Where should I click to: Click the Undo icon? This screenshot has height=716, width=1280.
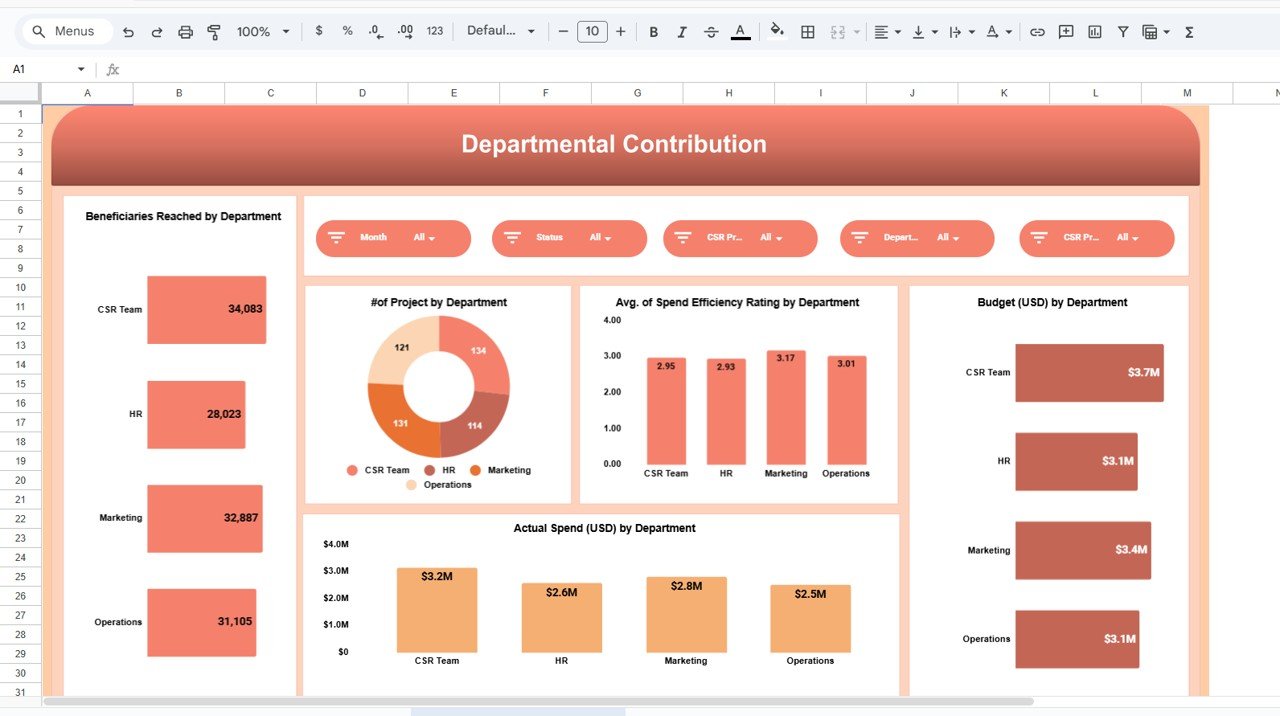click(x=128, y=32)
